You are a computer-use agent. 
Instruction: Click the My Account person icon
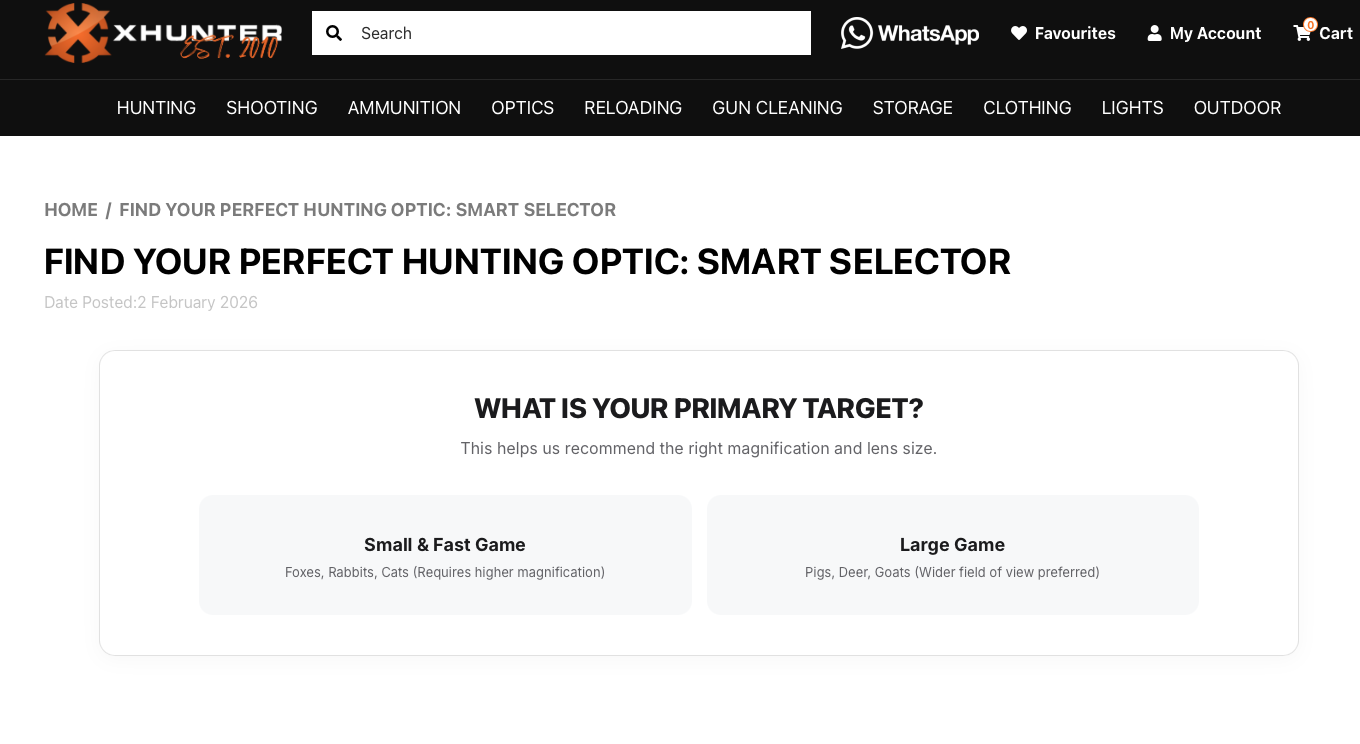coord(1155,32)
